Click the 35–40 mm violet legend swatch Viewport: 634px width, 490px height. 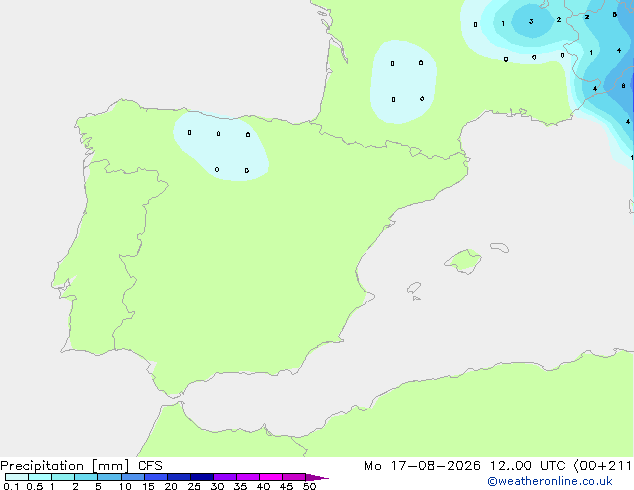(x=248, y=477)
